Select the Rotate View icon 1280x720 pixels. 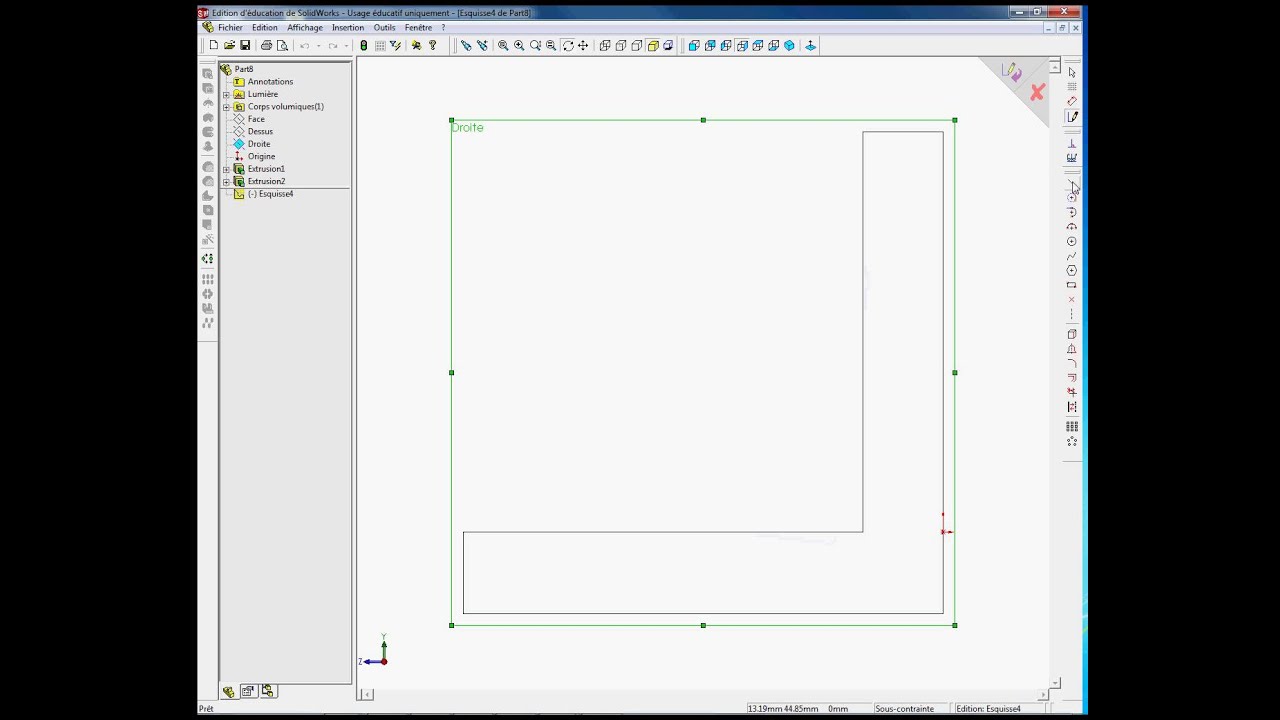point(568,45)
